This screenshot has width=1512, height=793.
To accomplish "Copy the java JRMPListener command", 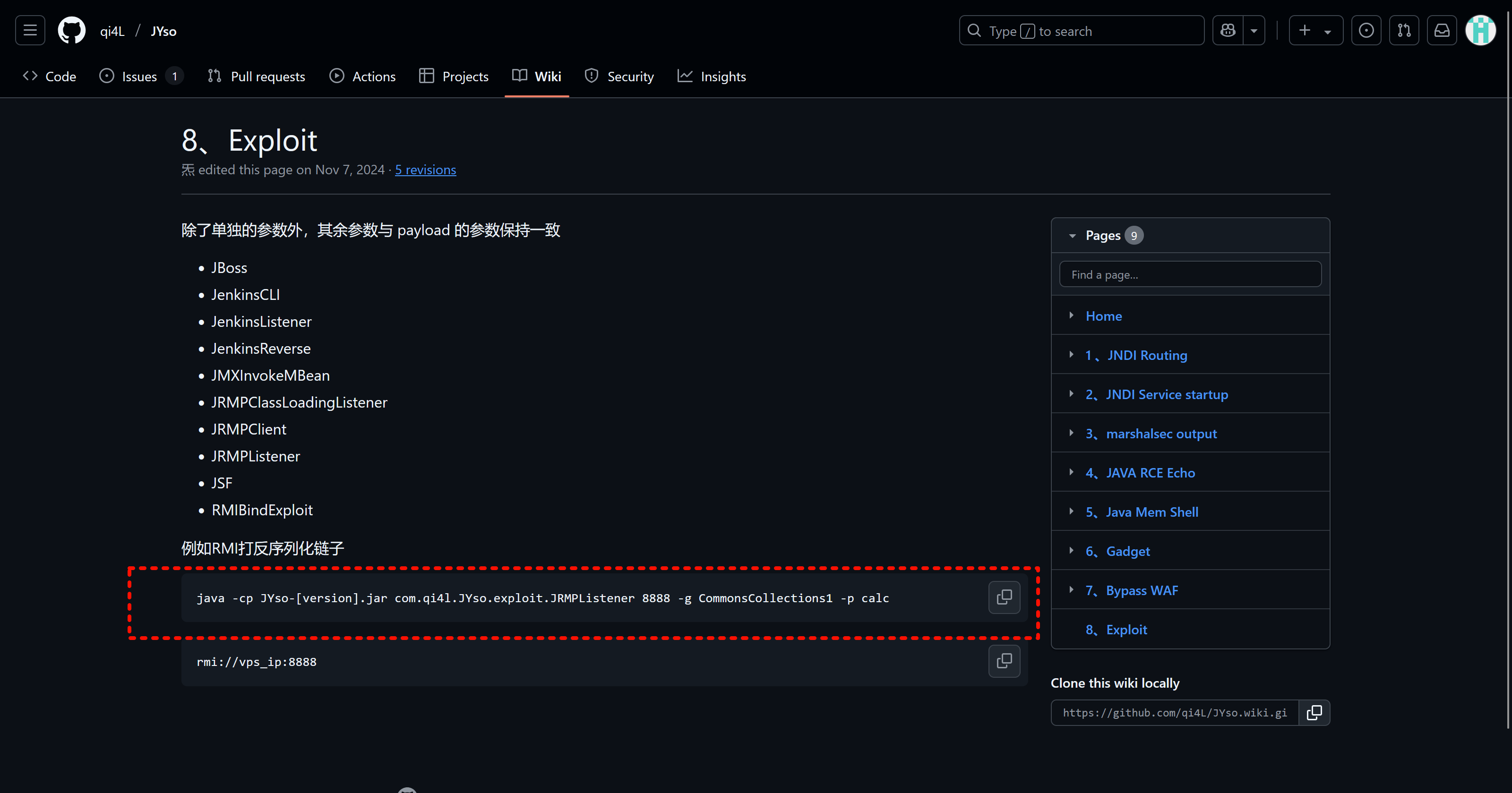I will [x=1004, y=597].
